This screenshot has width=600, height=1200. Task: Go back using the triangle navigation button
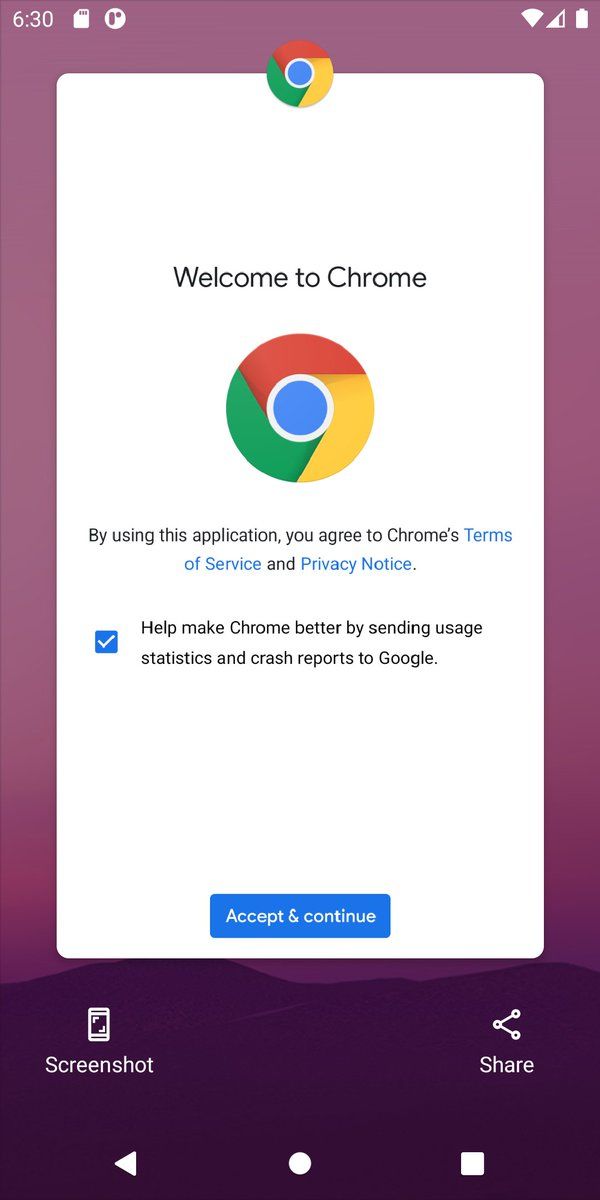tap(125, 1163)
